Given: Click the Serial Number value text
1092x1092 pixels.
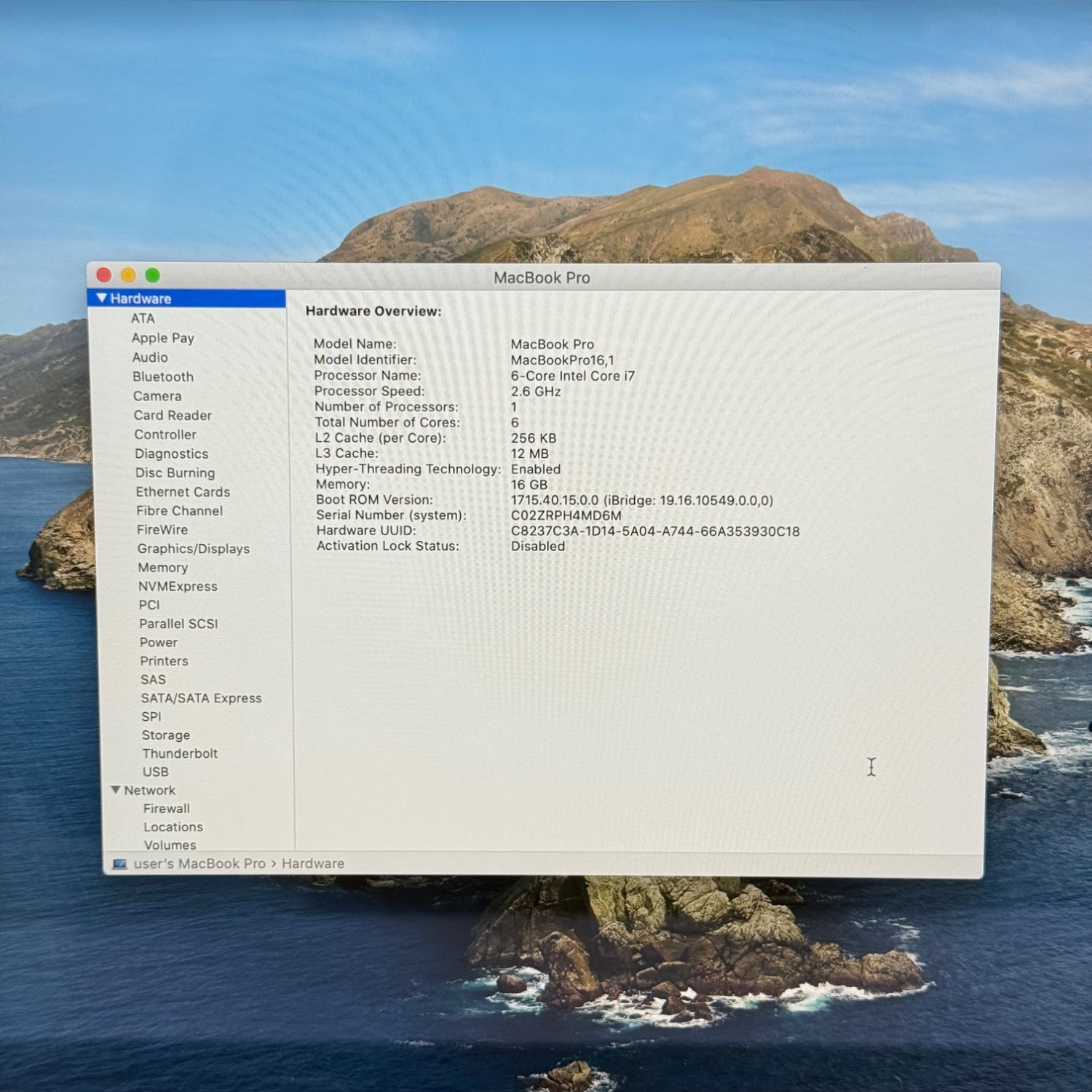Looking at the screenshot, I should [566, 515].
